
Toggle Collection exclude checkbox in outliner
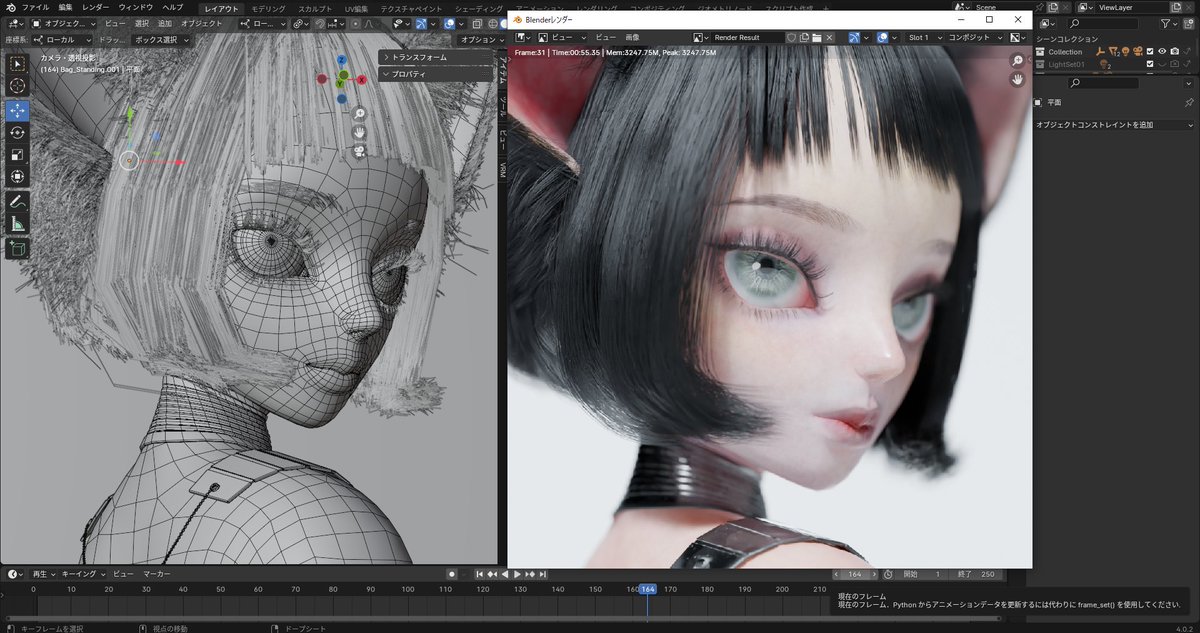point(1150,51)
